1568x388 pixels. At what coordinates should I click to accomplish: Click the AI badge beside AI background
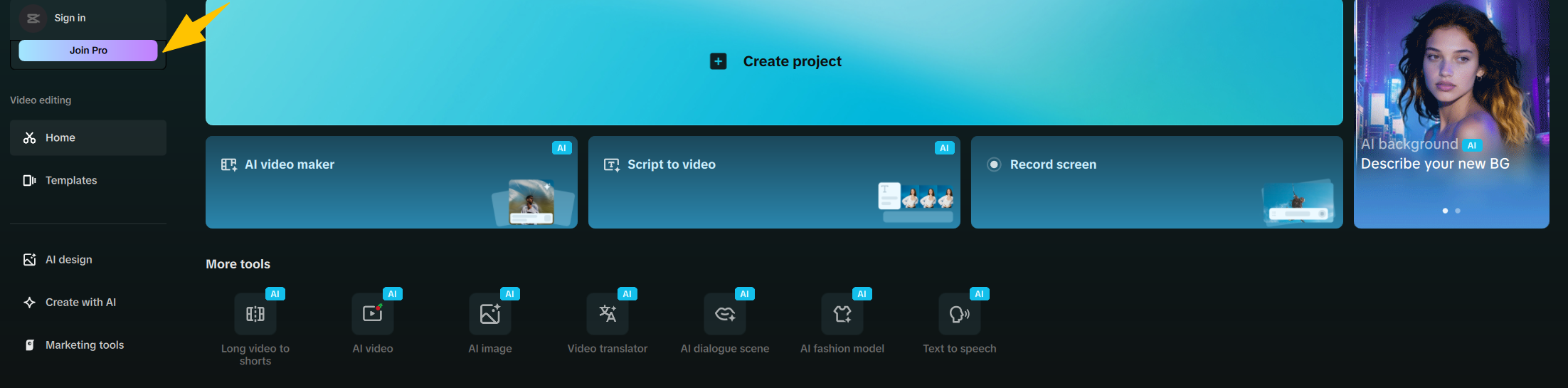pyautogui.click(x=1472, y=145)
